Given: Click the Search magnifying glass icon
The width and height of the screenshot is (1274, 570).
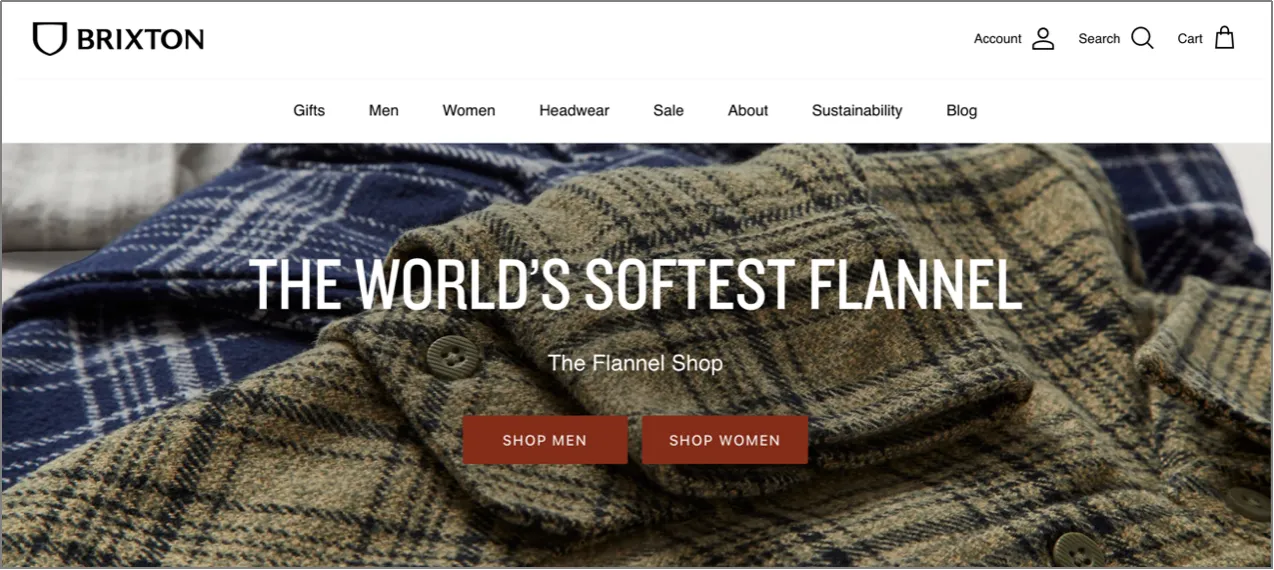Looking at the screenshot, I should coord(1142,39).
